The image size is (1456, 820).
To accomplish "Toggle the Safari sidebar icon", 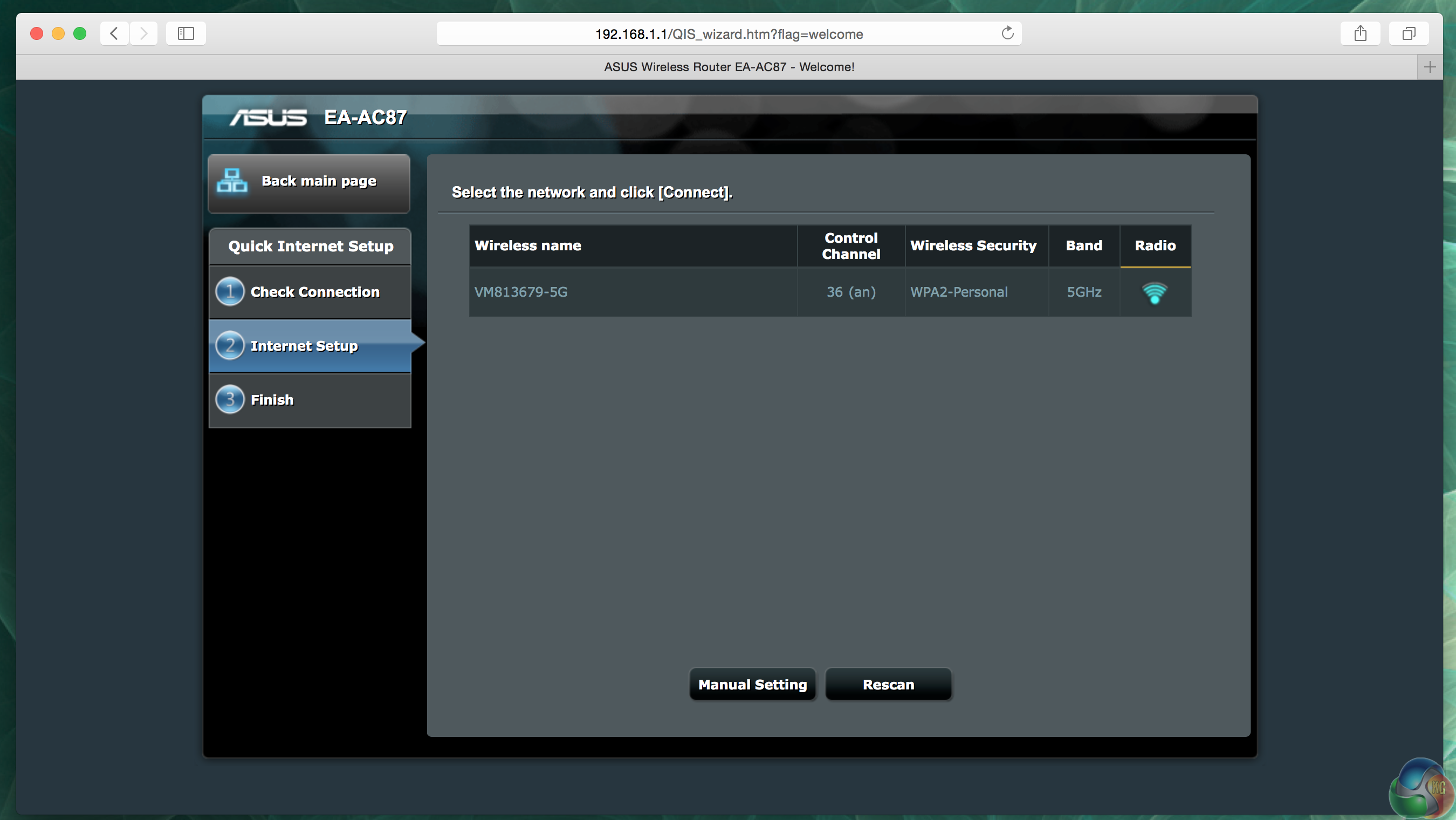I will [x=186, y=33].
